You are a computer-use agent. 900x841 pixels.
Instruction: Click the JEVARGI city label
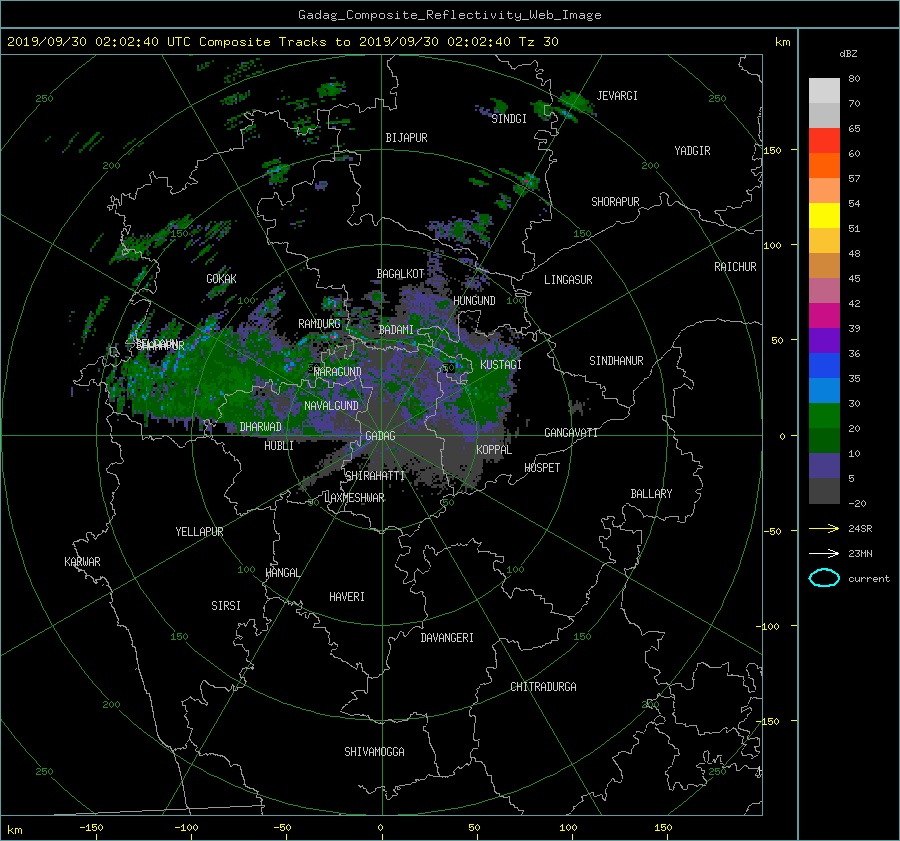(x=617, y=96)
